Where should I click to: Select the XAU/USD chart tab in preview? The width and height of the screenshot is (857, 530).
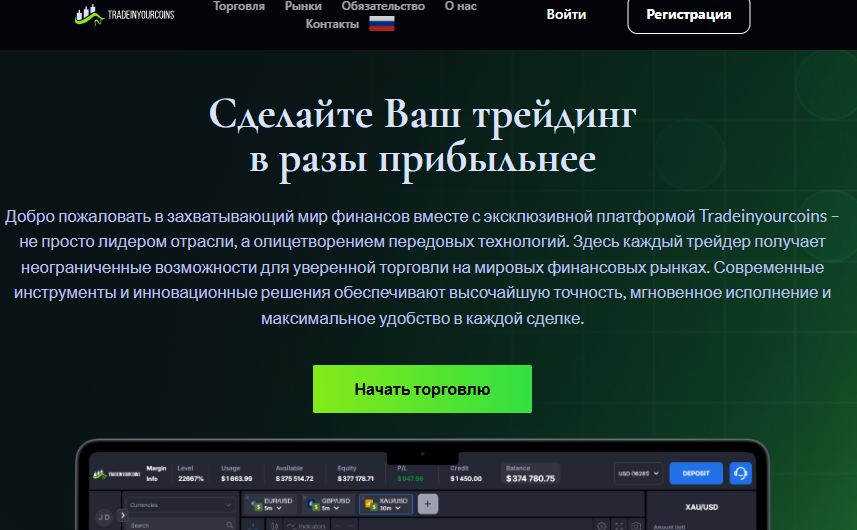point(386,504)
